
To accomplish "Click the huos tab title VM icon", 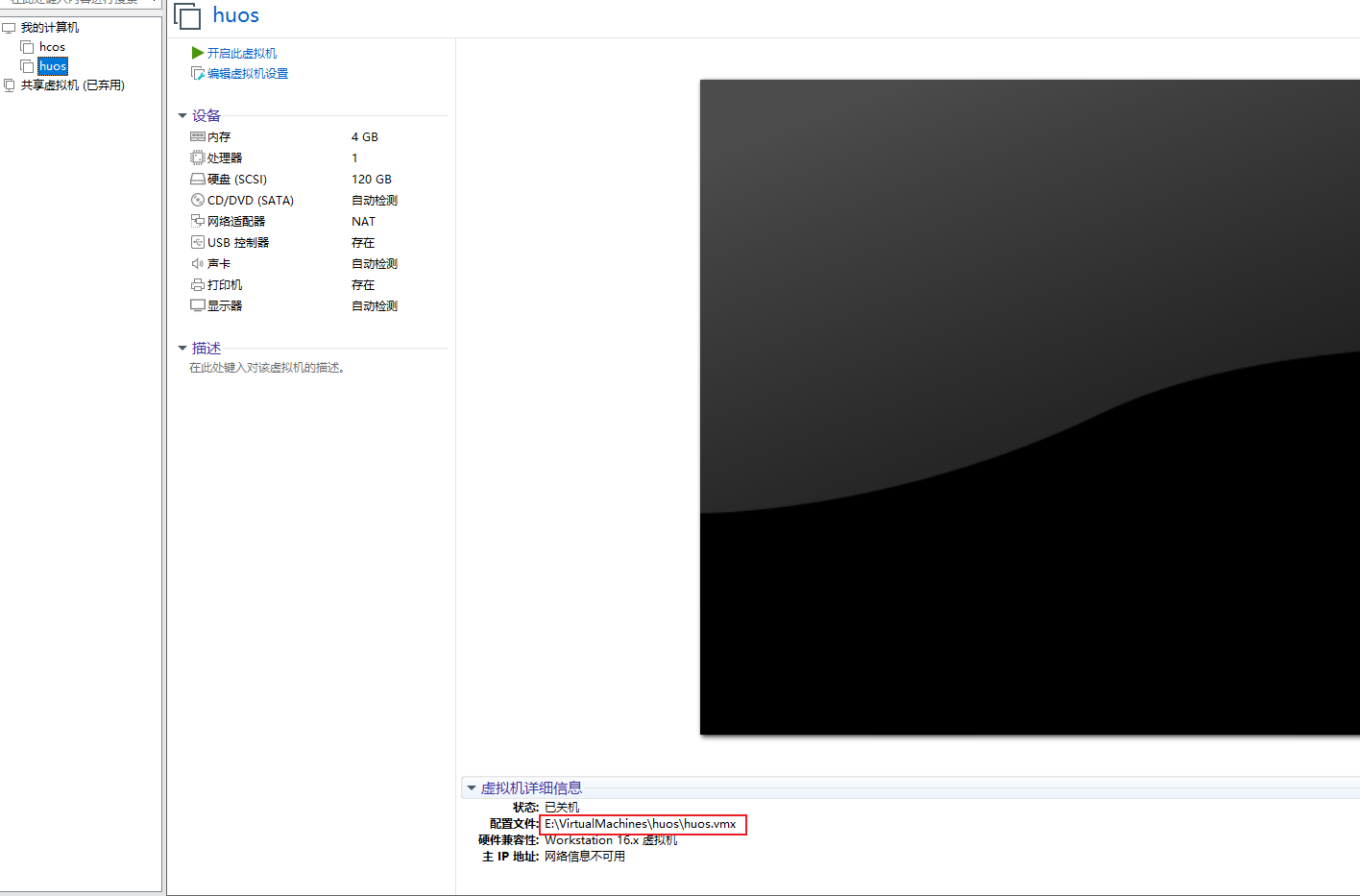I will click(187, 15).
